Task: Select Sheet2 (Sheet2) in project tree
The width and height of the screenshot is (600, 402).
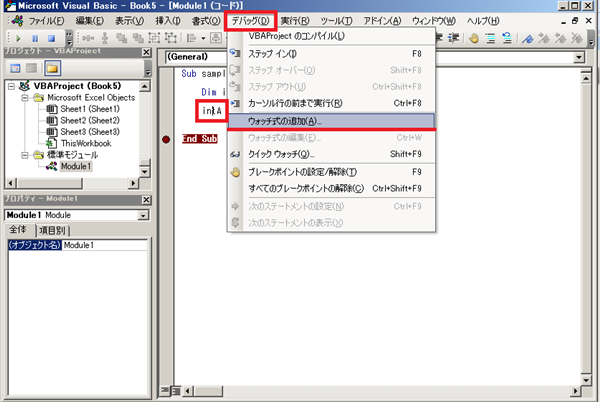Action: (90, 120)
